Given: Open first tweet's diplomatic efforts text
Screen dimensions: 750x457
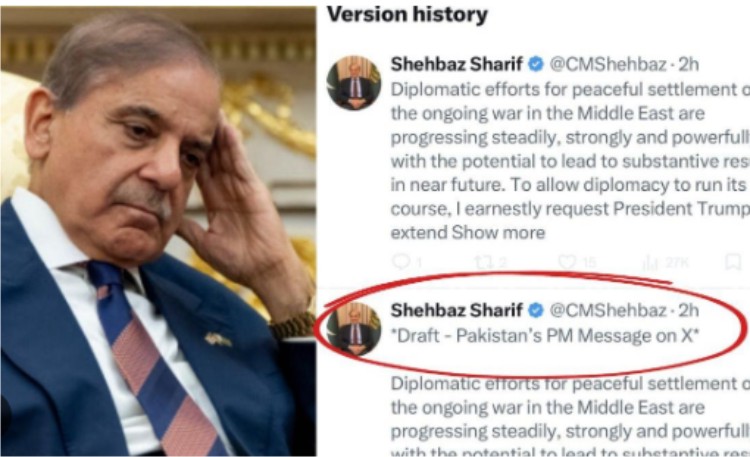Looking at the screenshot, I should (570, 161).
